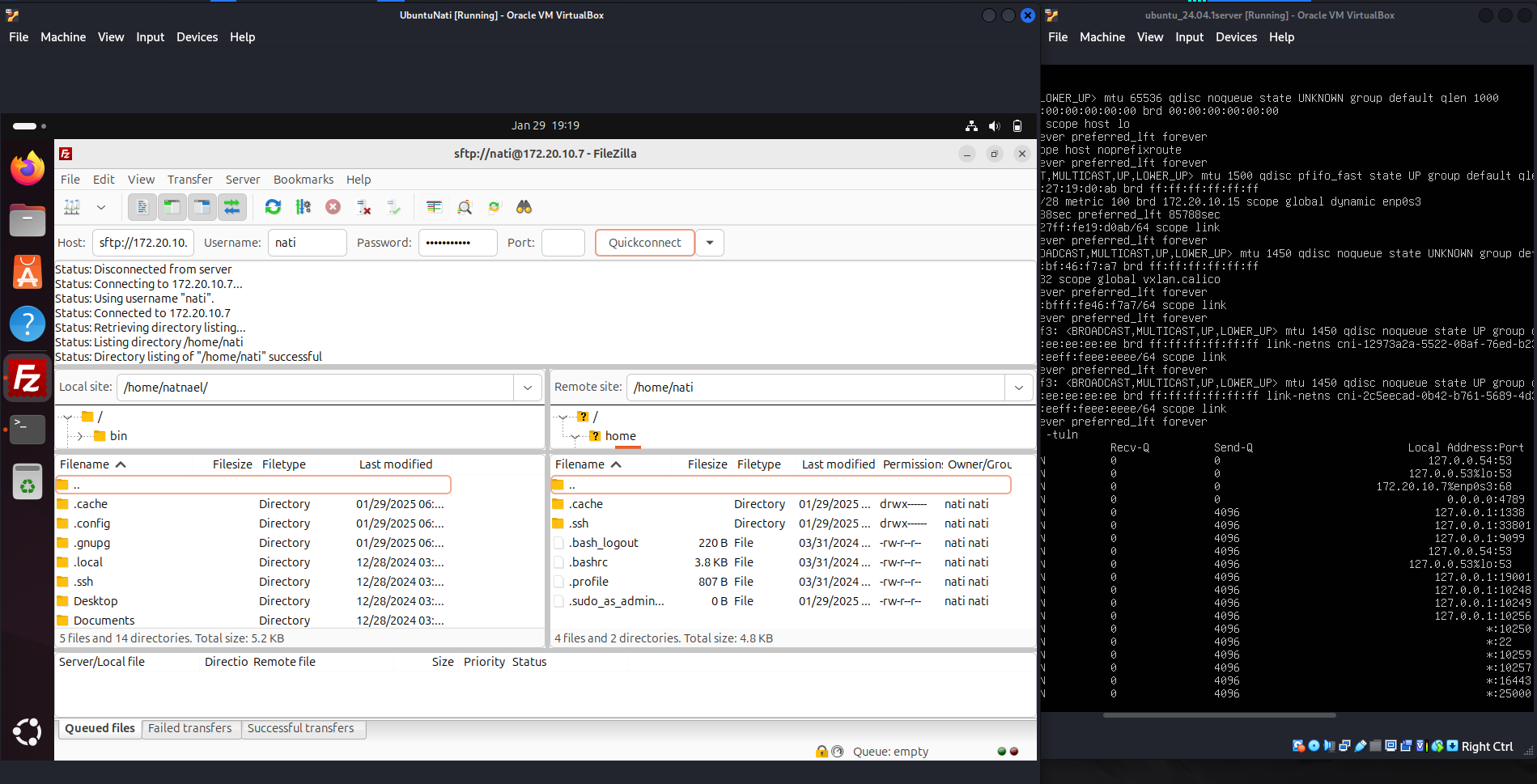Open directory listing filters icon

[434, 207]
